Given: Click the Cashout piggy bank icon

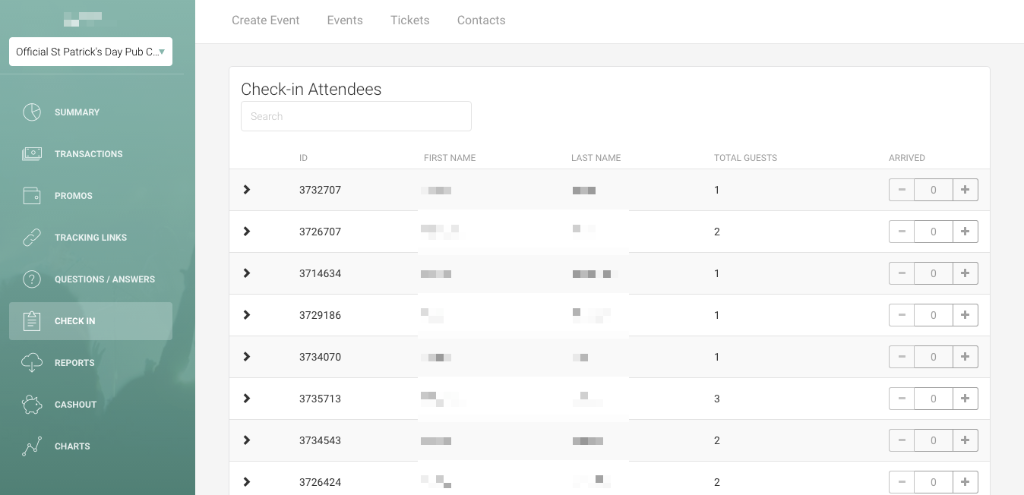Looking at the screenshot, I should [x=32, y=405].
